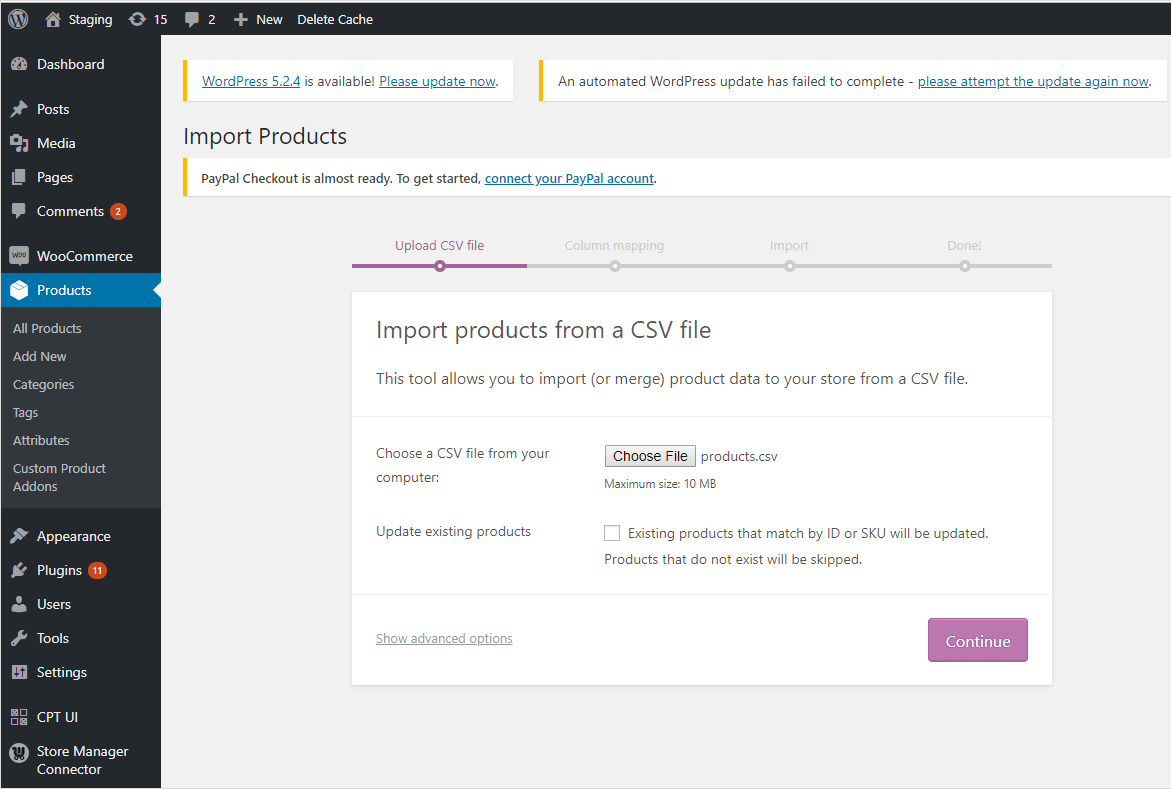Click the Upload CSV file step marker
The height and width of the screenshot is (789, 1171).
click(x=440, y=266)
